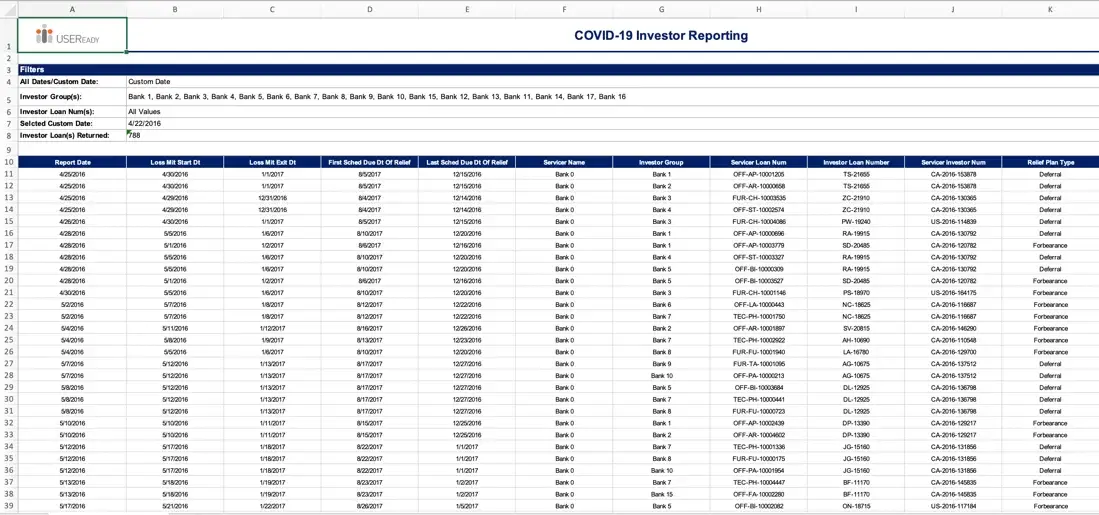The height and width of the screenshot is (515, 1099).
Task: Select column header E
Action: pyautogui.click(x=467, y=9)
